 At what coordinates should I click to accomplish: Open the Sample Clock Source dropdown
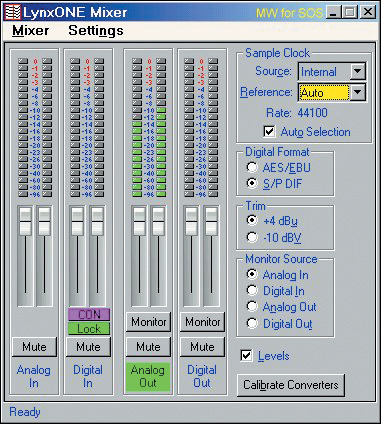[358, 71]
